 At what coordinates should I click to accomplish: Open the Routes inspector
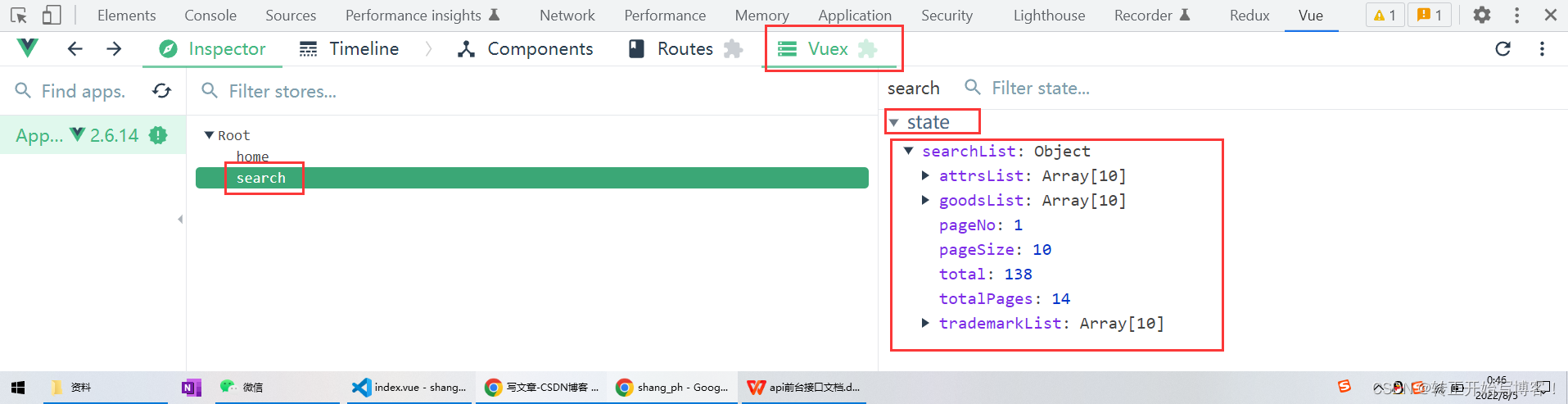pyautogui.click(x=685, y=49)
